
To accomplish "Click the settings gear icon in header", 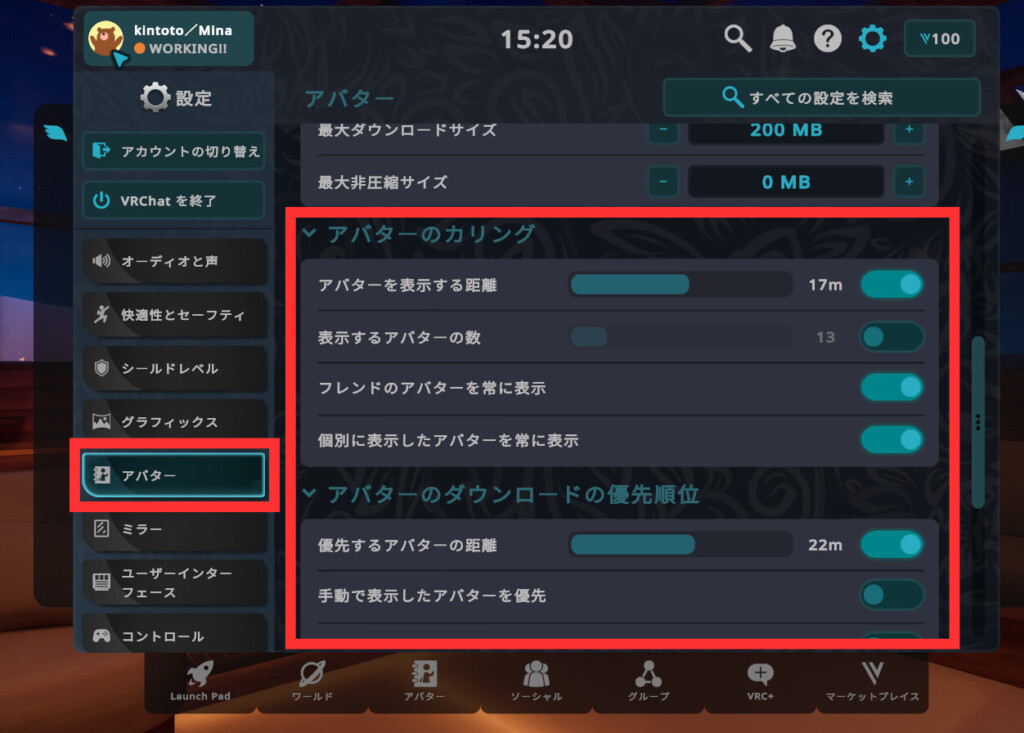I will click(872, 39).
